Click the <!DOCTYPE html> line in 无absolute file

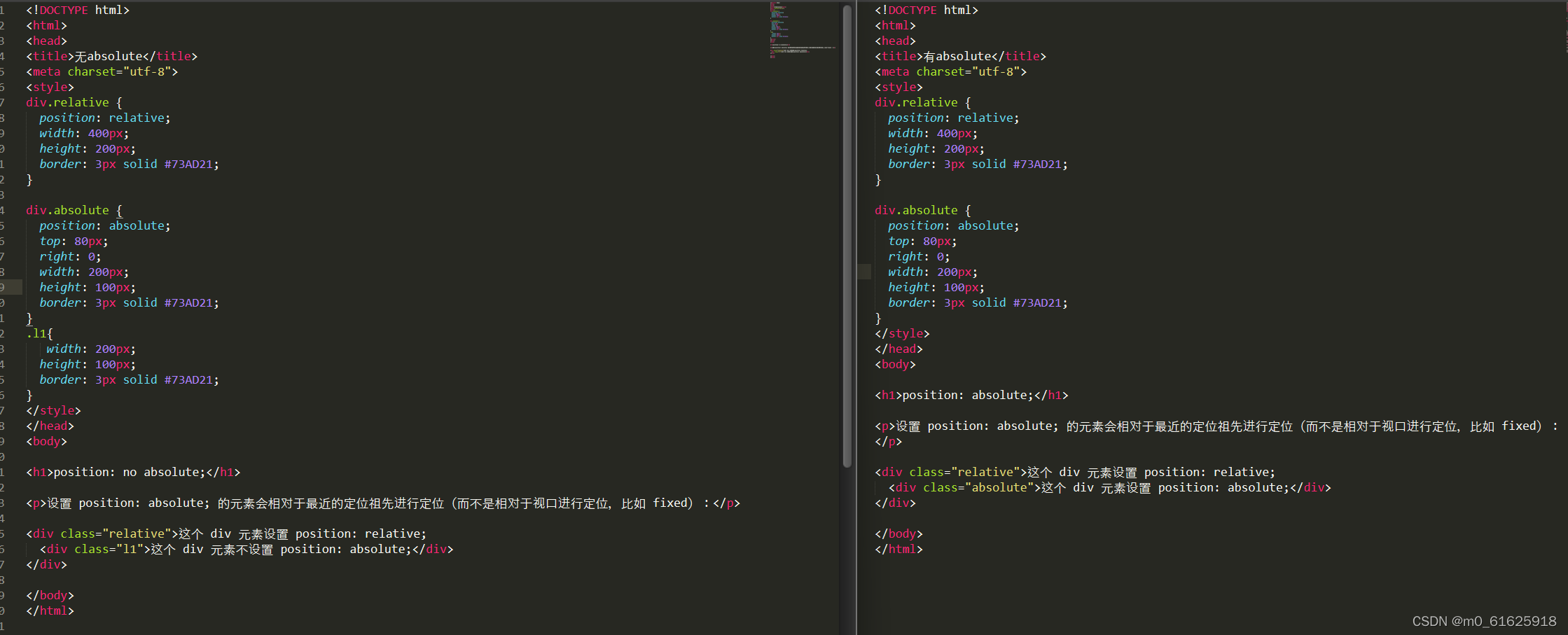(78, 10)
